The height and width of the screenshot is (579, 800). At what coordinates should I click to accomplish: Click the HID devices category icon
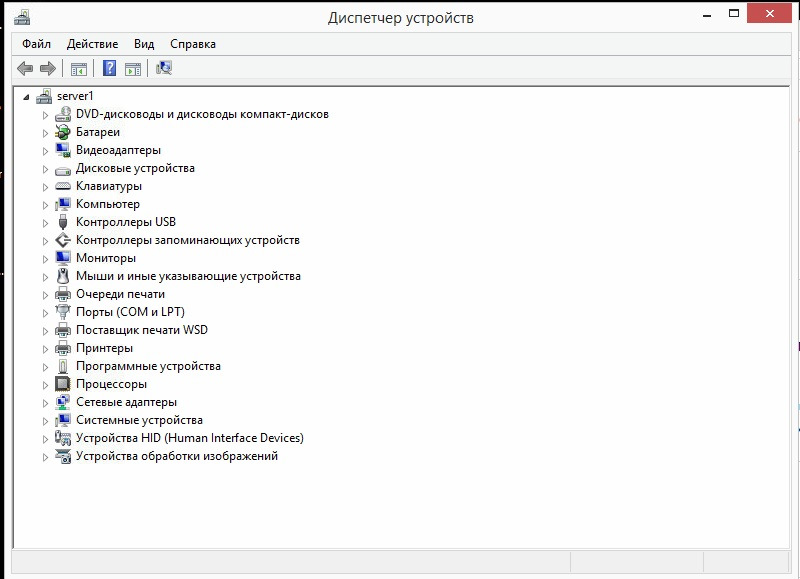click(63, 438)
